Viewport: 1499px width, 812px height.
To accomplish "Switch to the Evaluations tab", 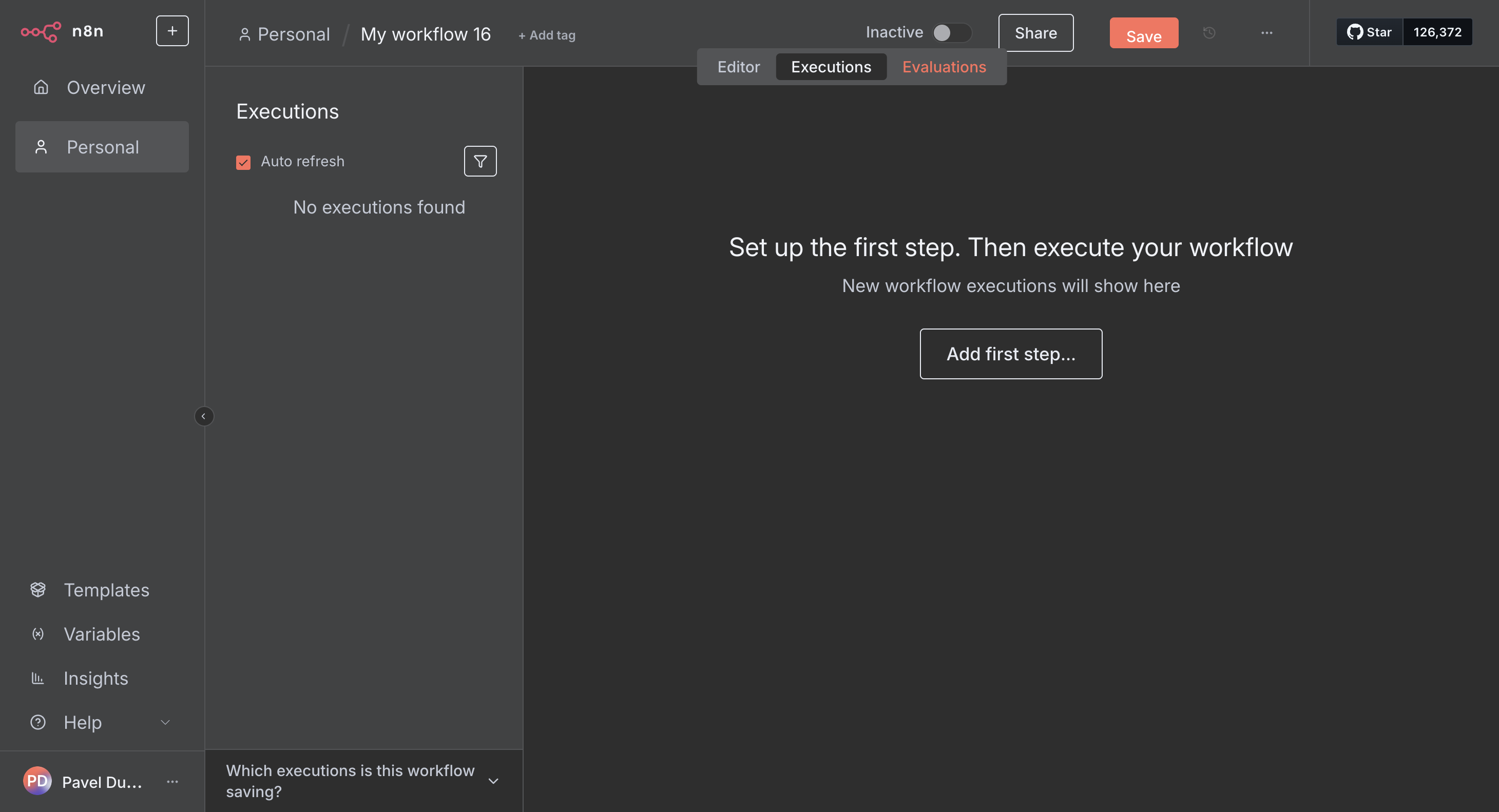I will pos(944,67).
